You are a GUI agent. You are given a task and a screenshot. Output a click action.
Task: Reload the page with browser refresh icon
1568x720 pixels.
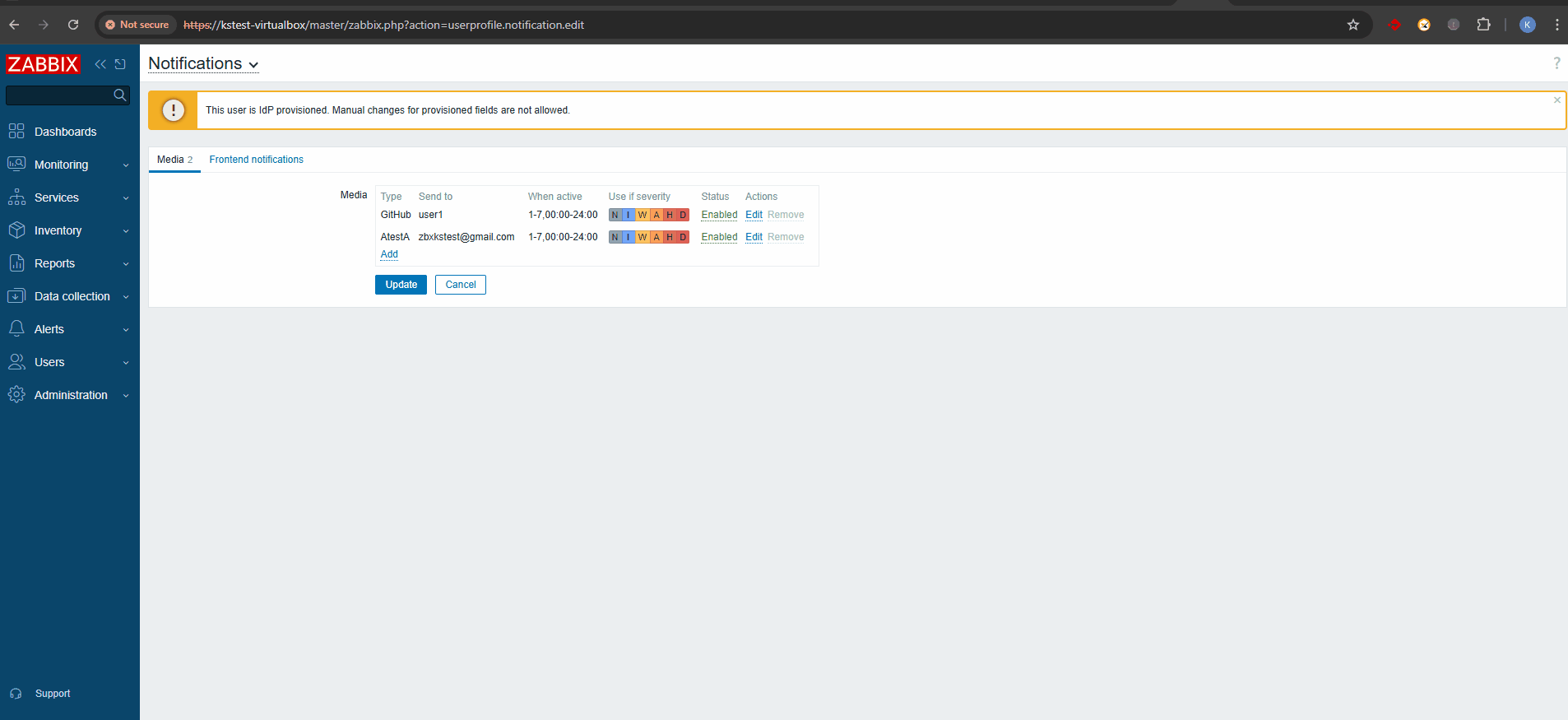coord(73,25)
